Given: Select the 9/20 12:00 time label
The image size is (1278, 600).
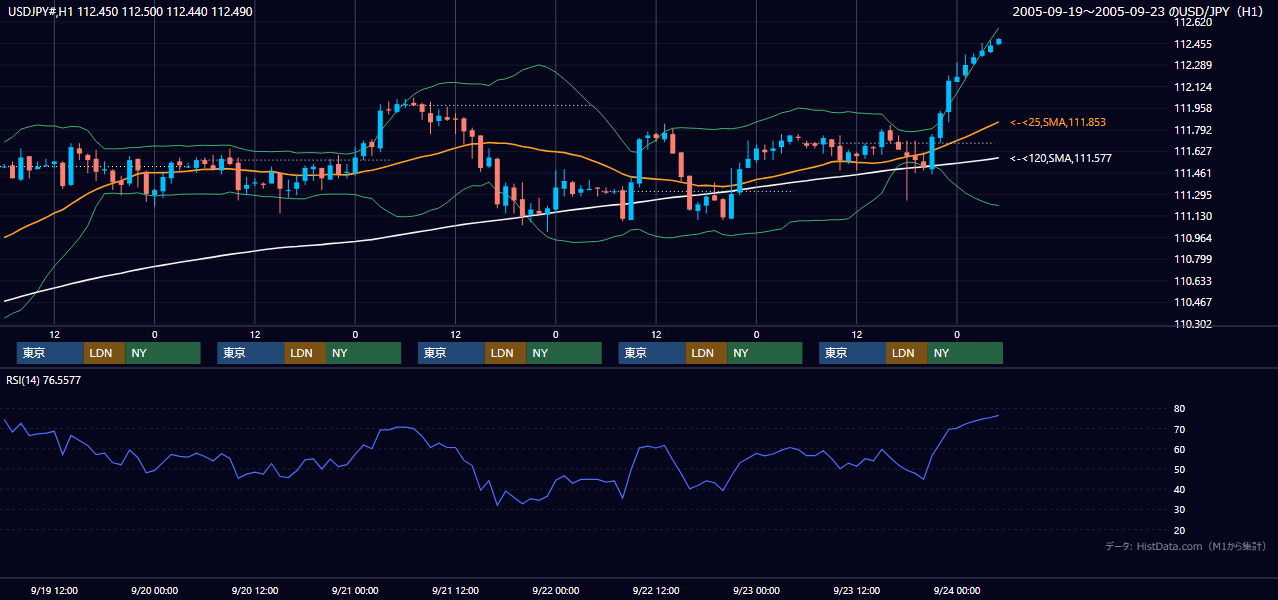Looking at the screenshot, I should (x=254, y=590).
